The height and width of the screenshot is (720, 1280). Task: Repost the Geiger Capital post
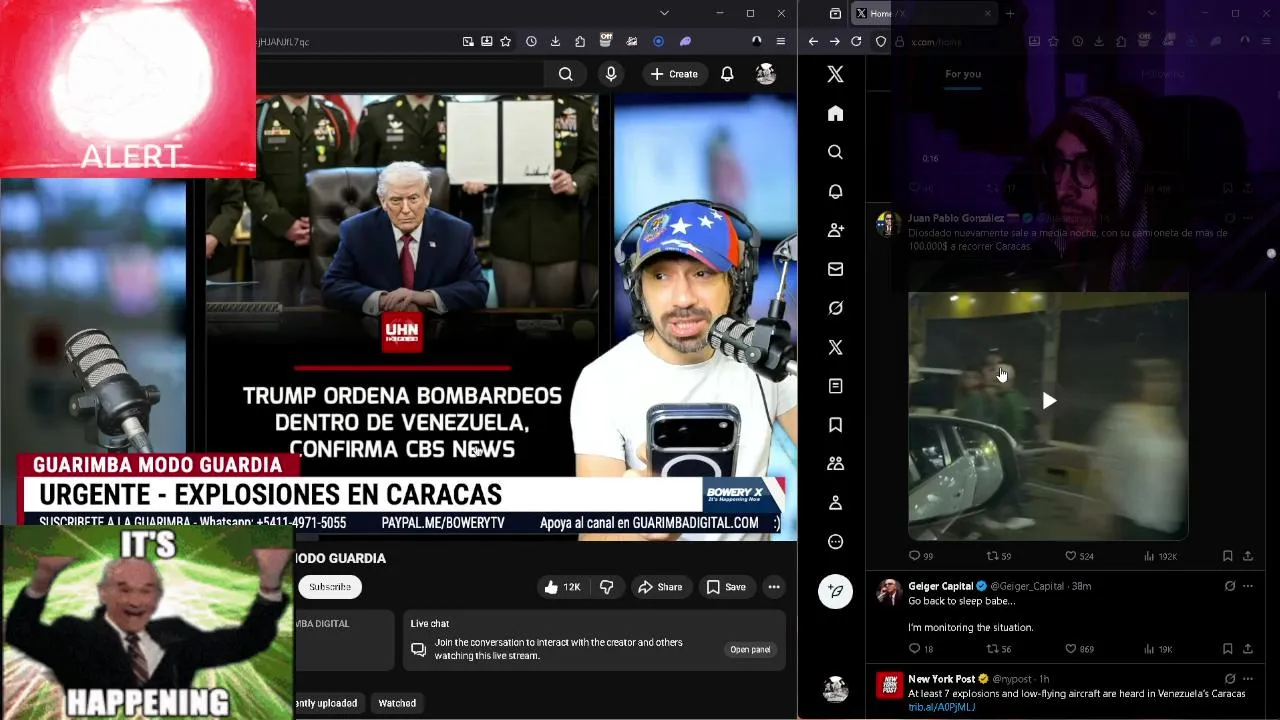999,649
